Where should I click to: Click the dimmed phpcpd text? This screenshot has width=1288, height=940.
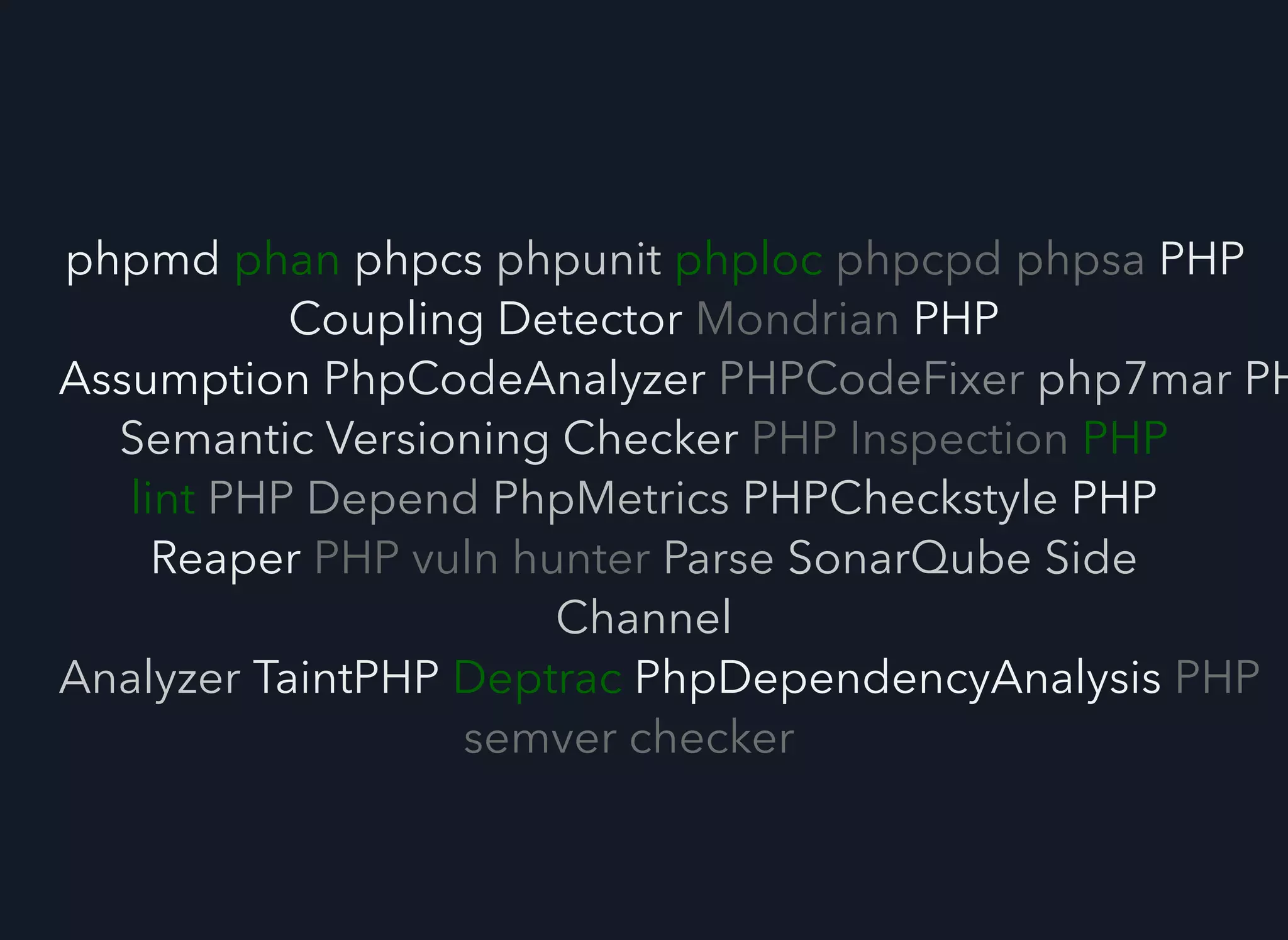919,260
